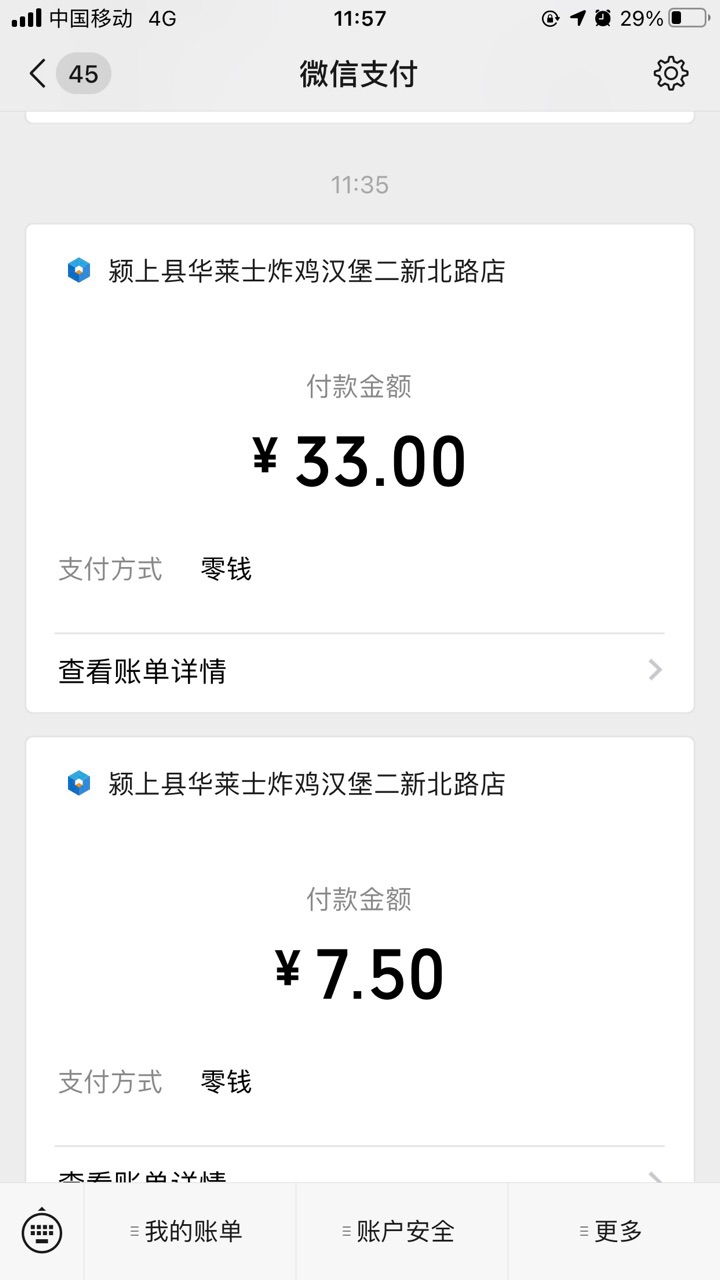Switch to keyboard input via bottom-left icon

(42, 1231)
